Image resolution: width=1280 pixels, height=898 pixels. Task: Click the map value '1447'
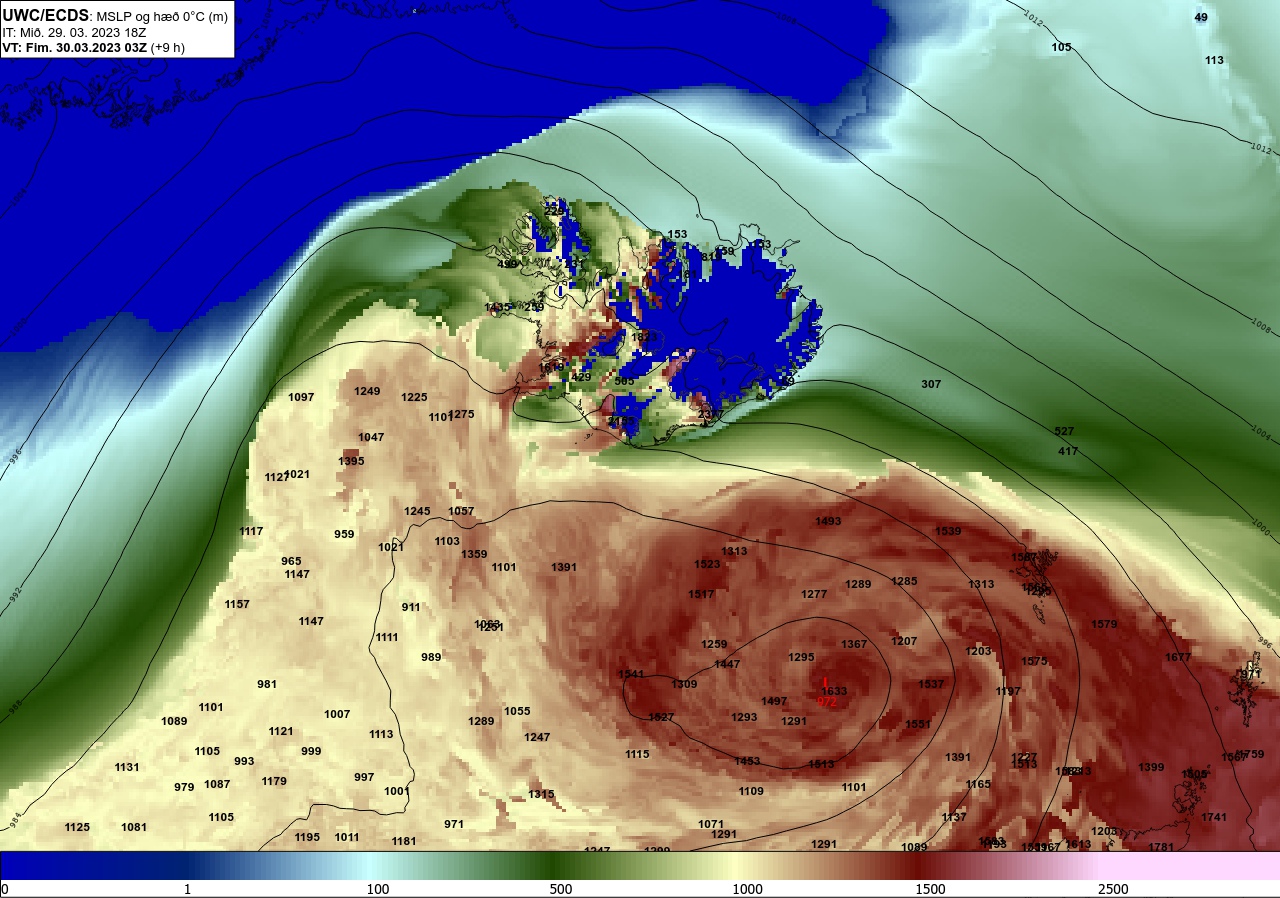tap(727, 664)
